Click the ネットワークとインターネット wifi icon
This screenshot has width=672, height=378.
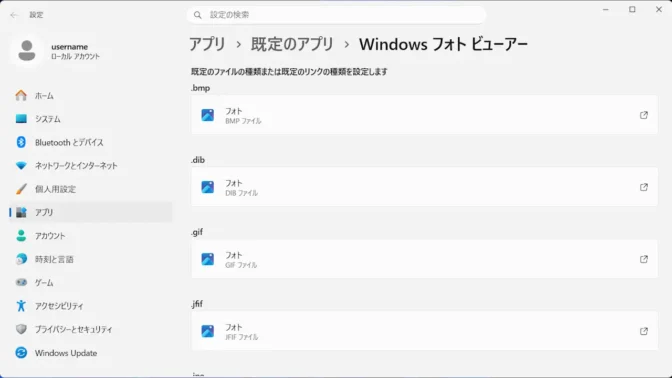(21, 165)
